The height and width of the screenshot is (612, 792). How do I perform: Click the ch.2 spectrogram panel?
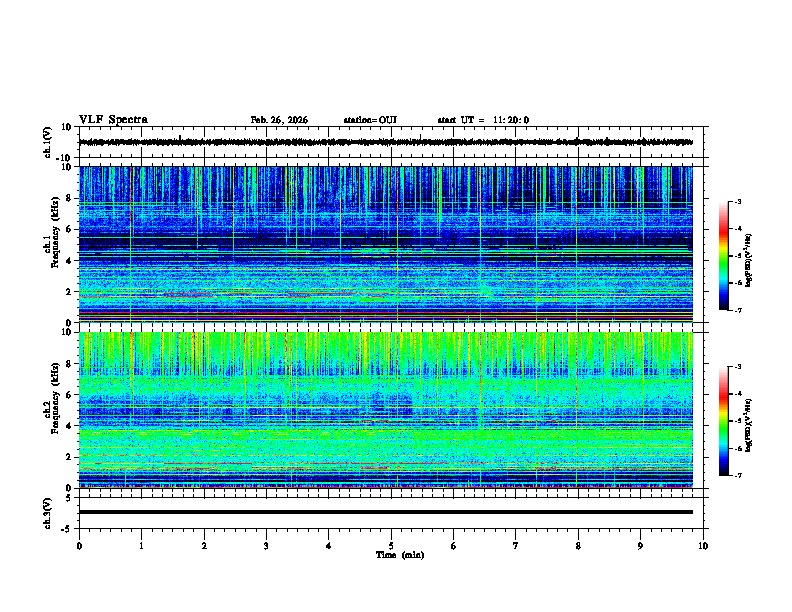tap(385, 410)
